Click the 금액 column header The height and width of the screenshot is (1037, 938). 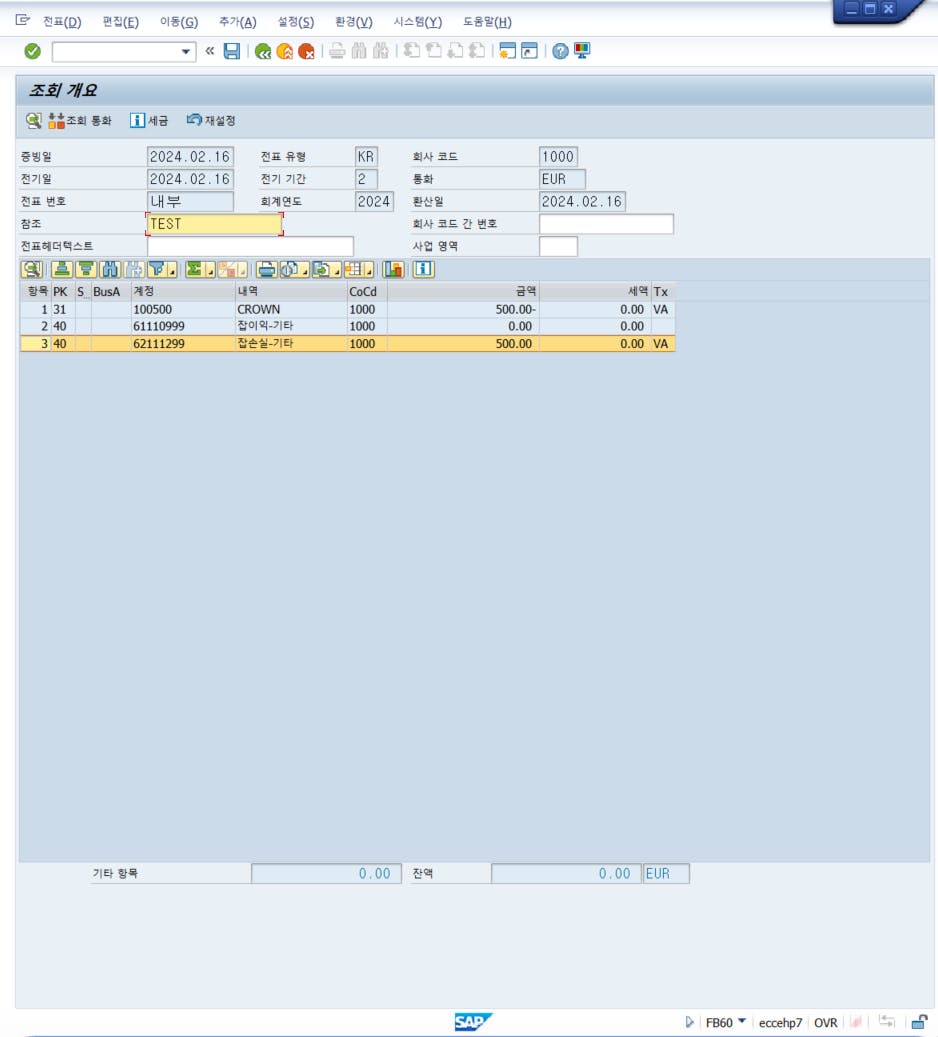463,292
